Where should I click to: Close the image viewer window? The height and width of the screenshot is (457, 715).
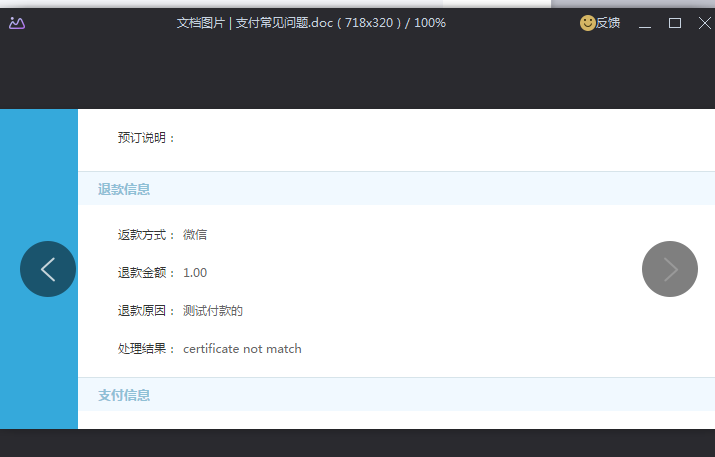(703, 23)
